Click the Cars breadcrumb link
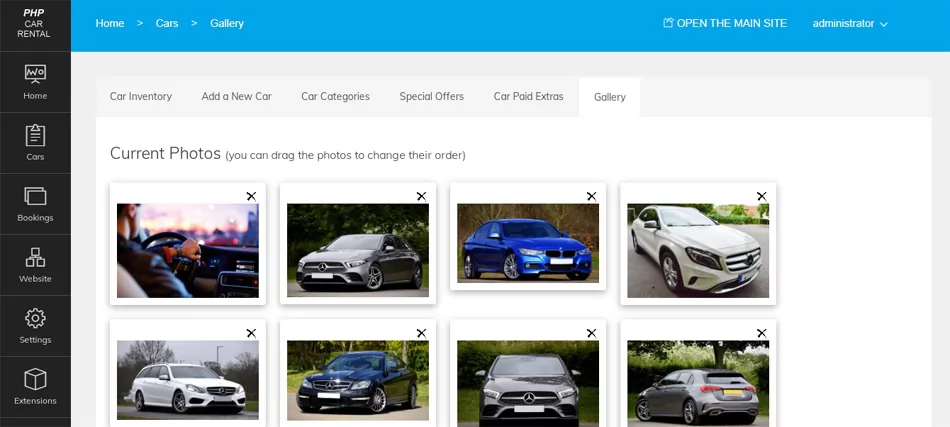Screen dimensions: 950x427 (167, 24)
